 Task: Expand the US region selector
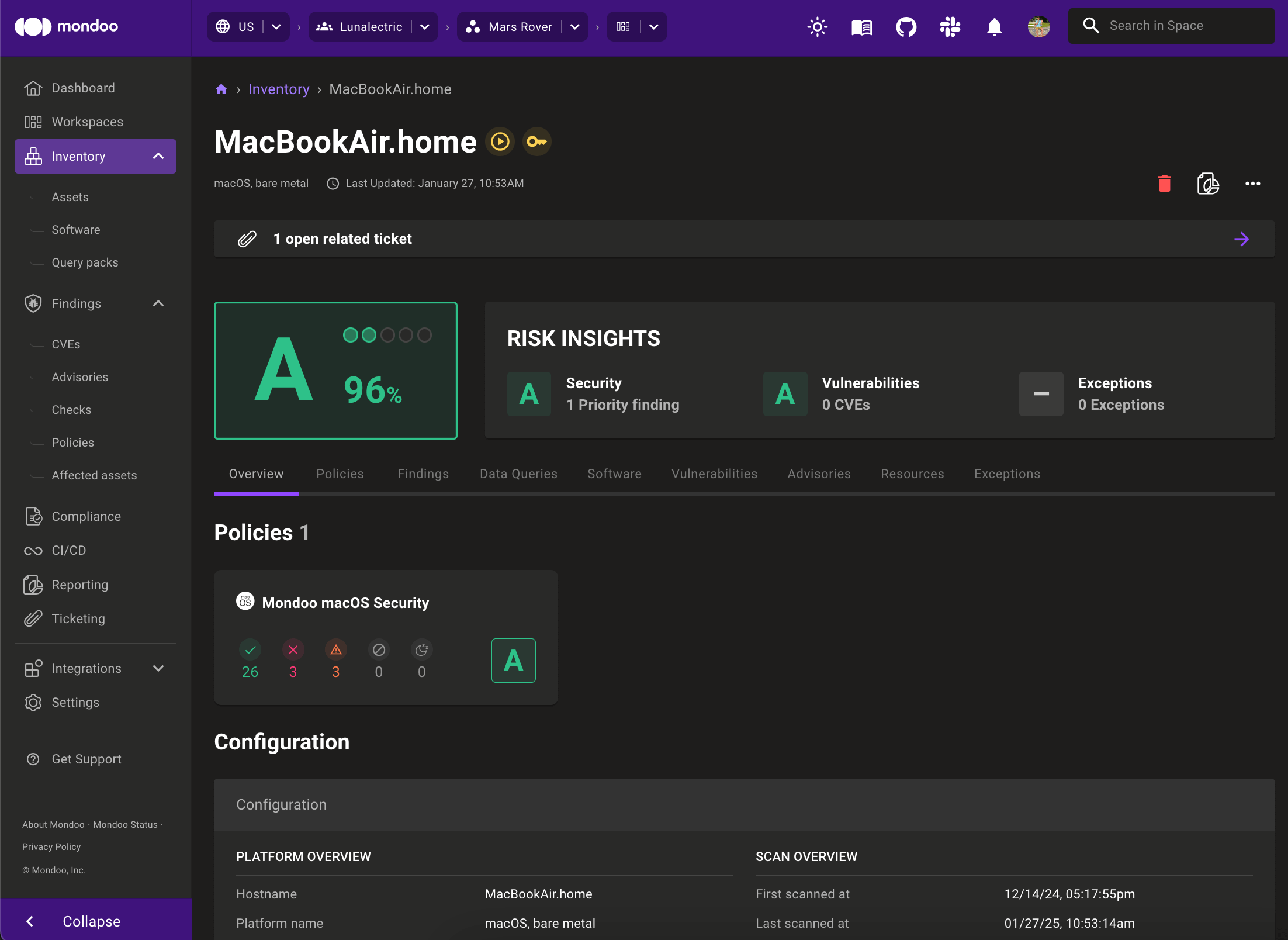click(276, 26)
